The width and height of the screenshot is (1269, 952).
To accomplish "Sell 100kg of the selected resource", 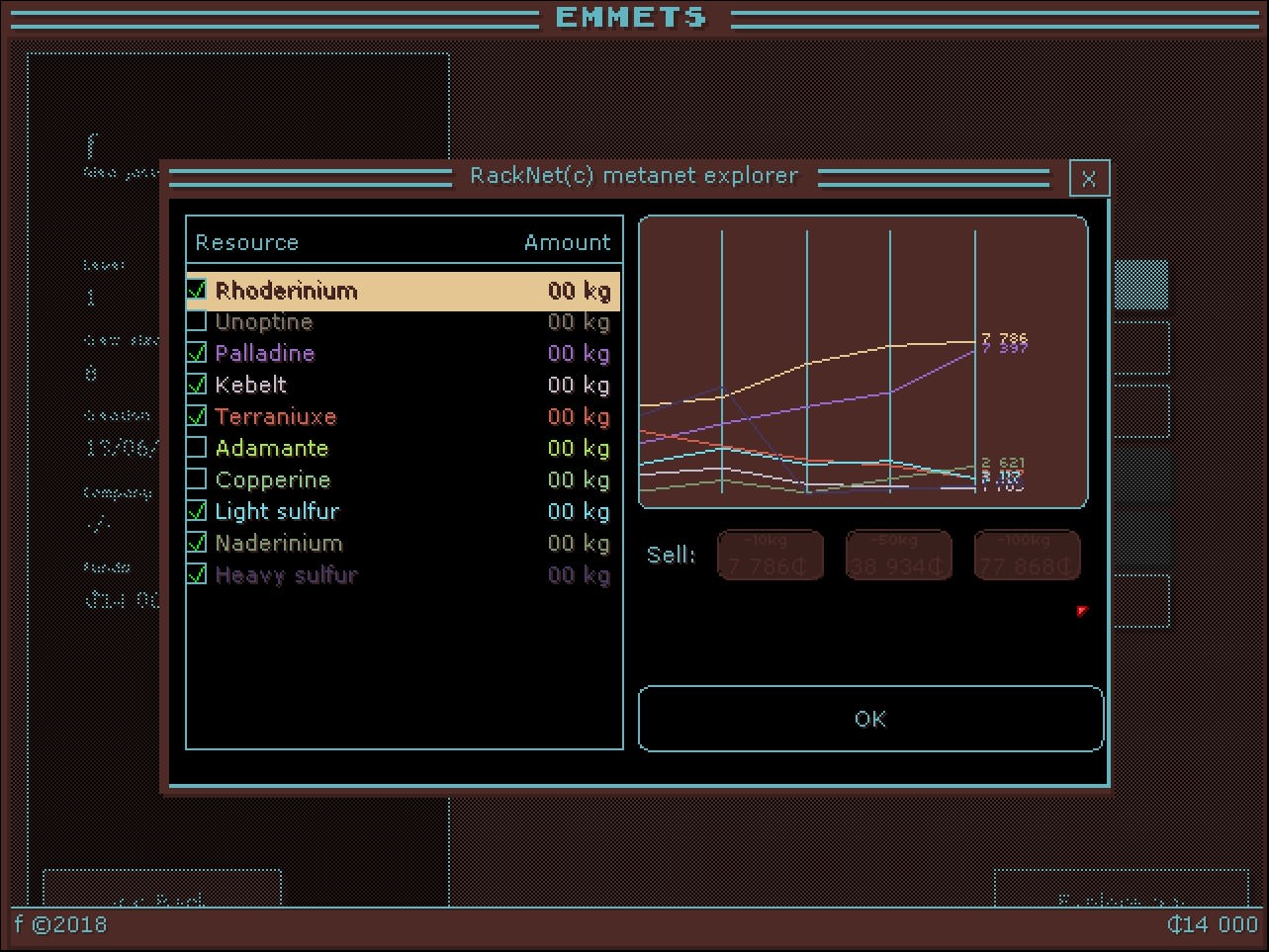I will pos(1027,556).
